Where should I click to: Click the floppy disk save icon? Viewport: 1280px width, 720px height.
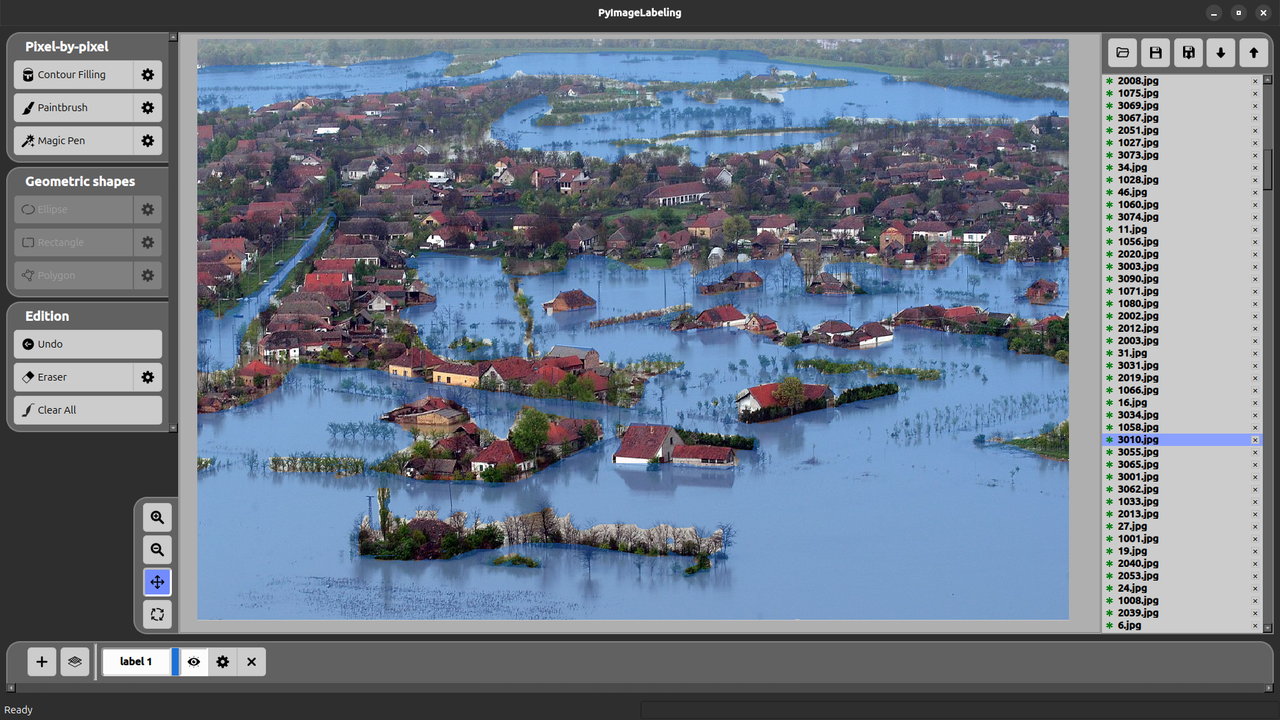tap(1155, 53)
